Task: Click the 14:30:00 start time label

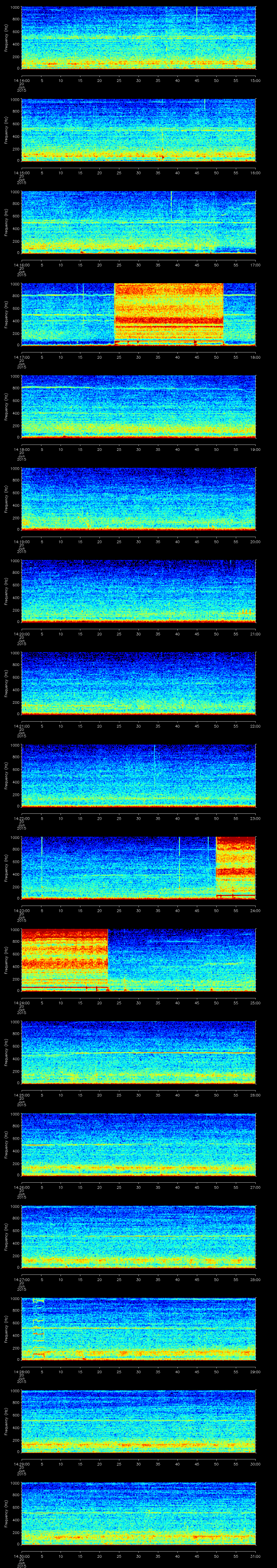Action: (x=21, y=1556)
